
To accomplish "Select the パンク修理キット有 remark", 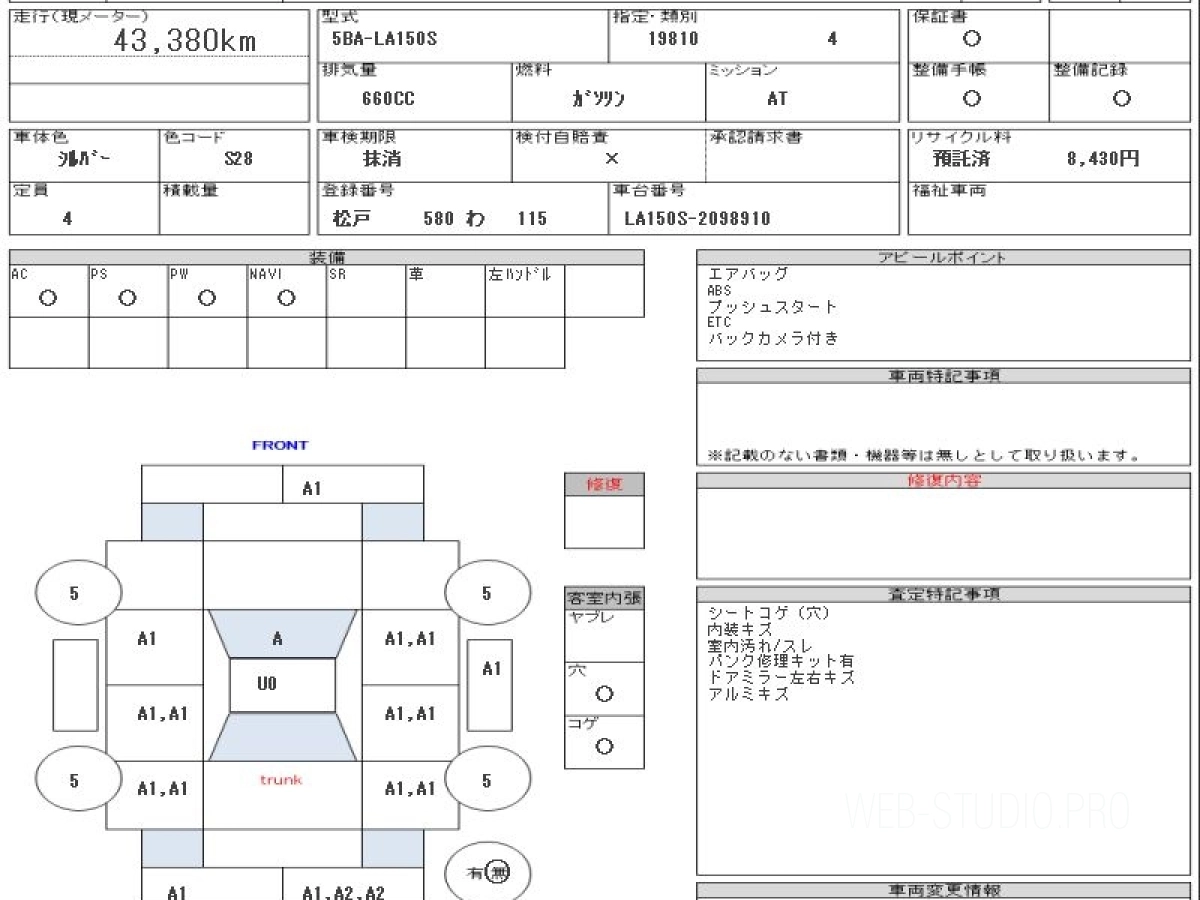I will point(781,662).
